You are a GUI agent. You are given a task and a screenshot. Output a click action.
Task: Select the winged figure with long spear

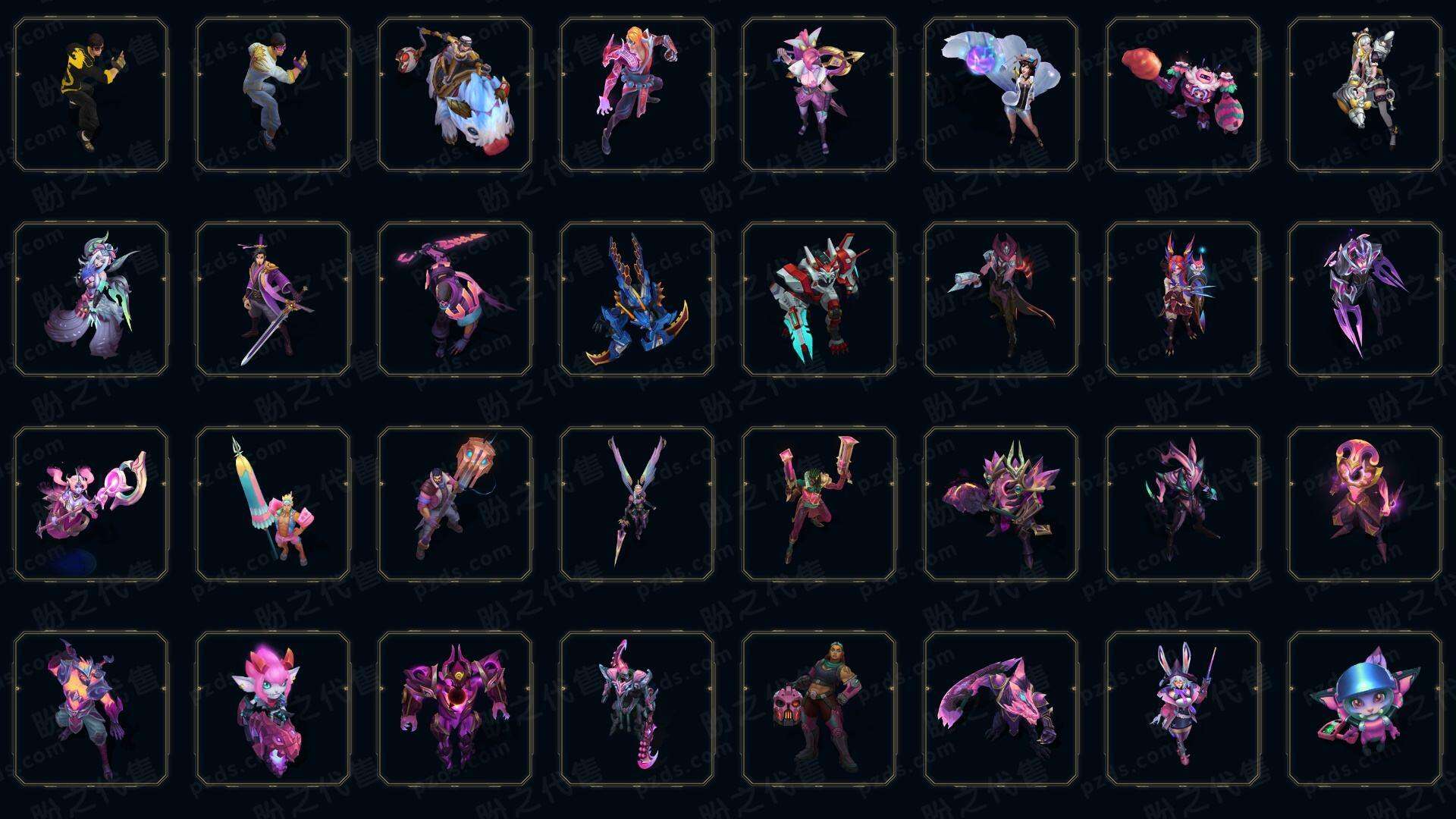pyautogui.click(x=637, y=504)
